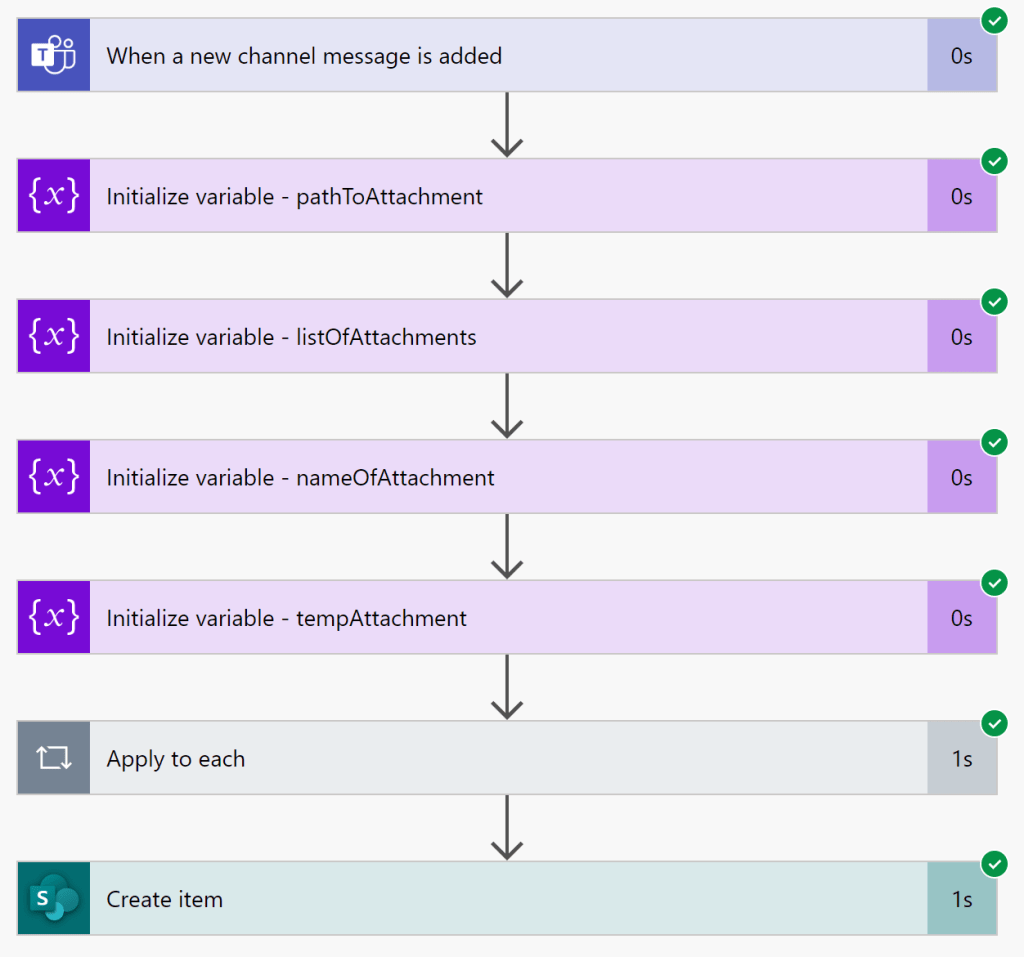The height and width of the screenshot is (957, 1024).
Task: Click the 0s duration on Teams trigger
Action: coord(961,56)
